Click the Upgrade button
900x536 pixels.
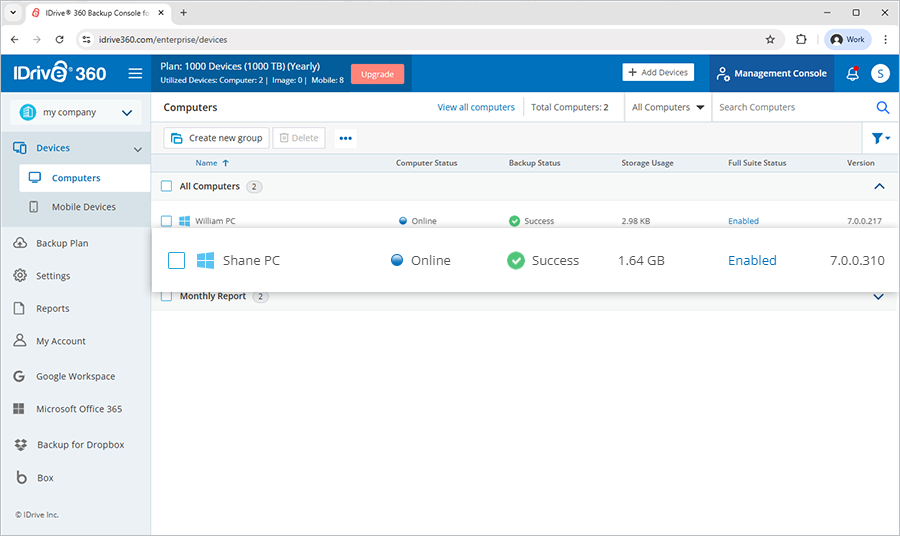pos(377,74)
